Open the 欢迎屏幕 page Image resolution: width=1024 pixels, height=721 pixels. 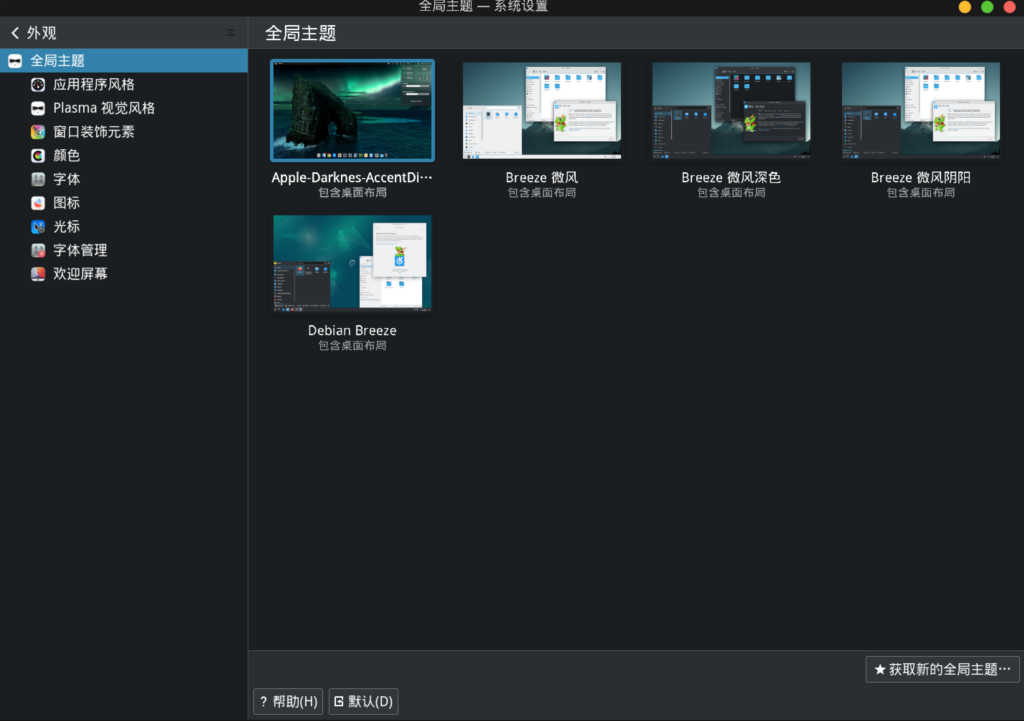pos(124,274)
